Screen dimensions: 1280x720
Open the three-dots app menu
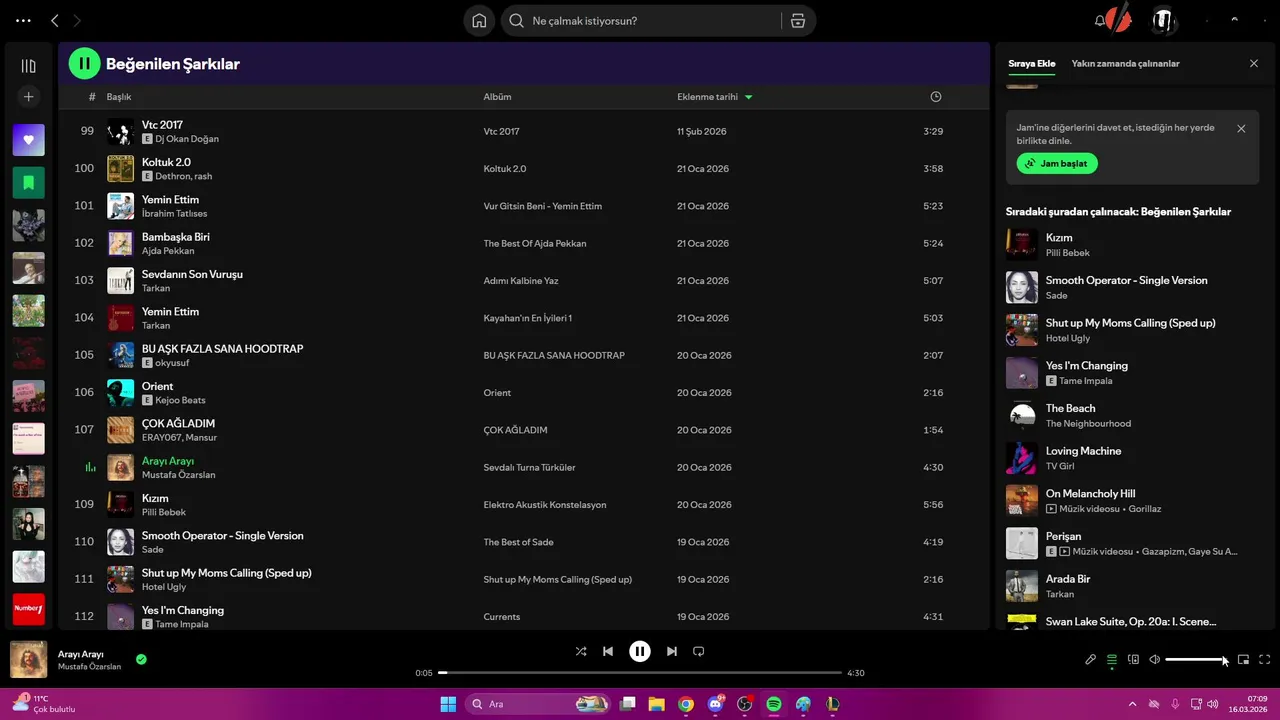point(23,21)
